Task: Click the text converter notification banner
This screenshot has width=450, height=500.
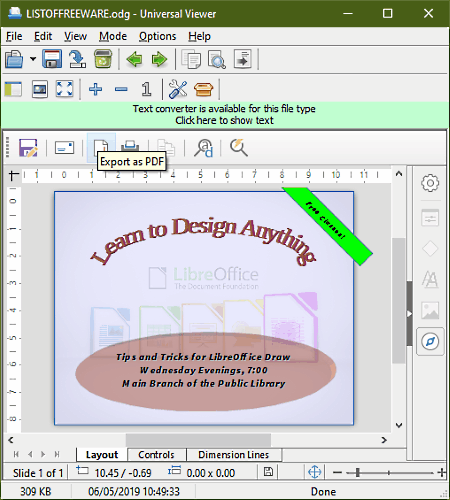Action: pyautogui.click(x=225, y=115)
